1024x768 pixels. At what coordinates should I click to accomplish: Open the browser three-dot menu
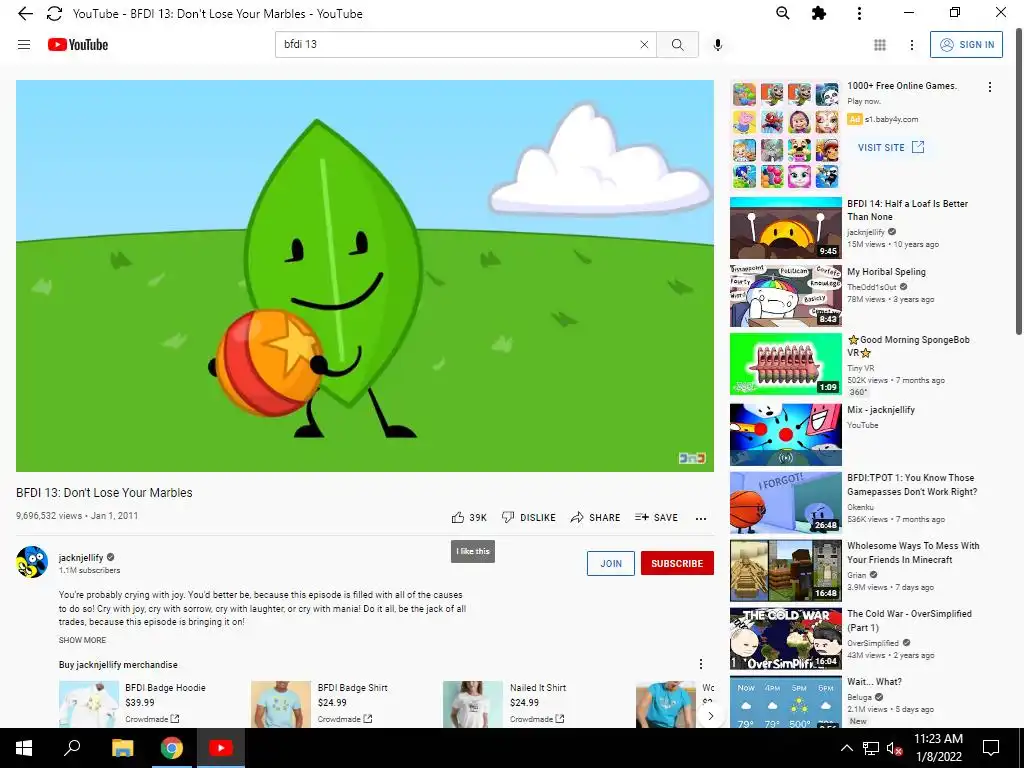859,13
